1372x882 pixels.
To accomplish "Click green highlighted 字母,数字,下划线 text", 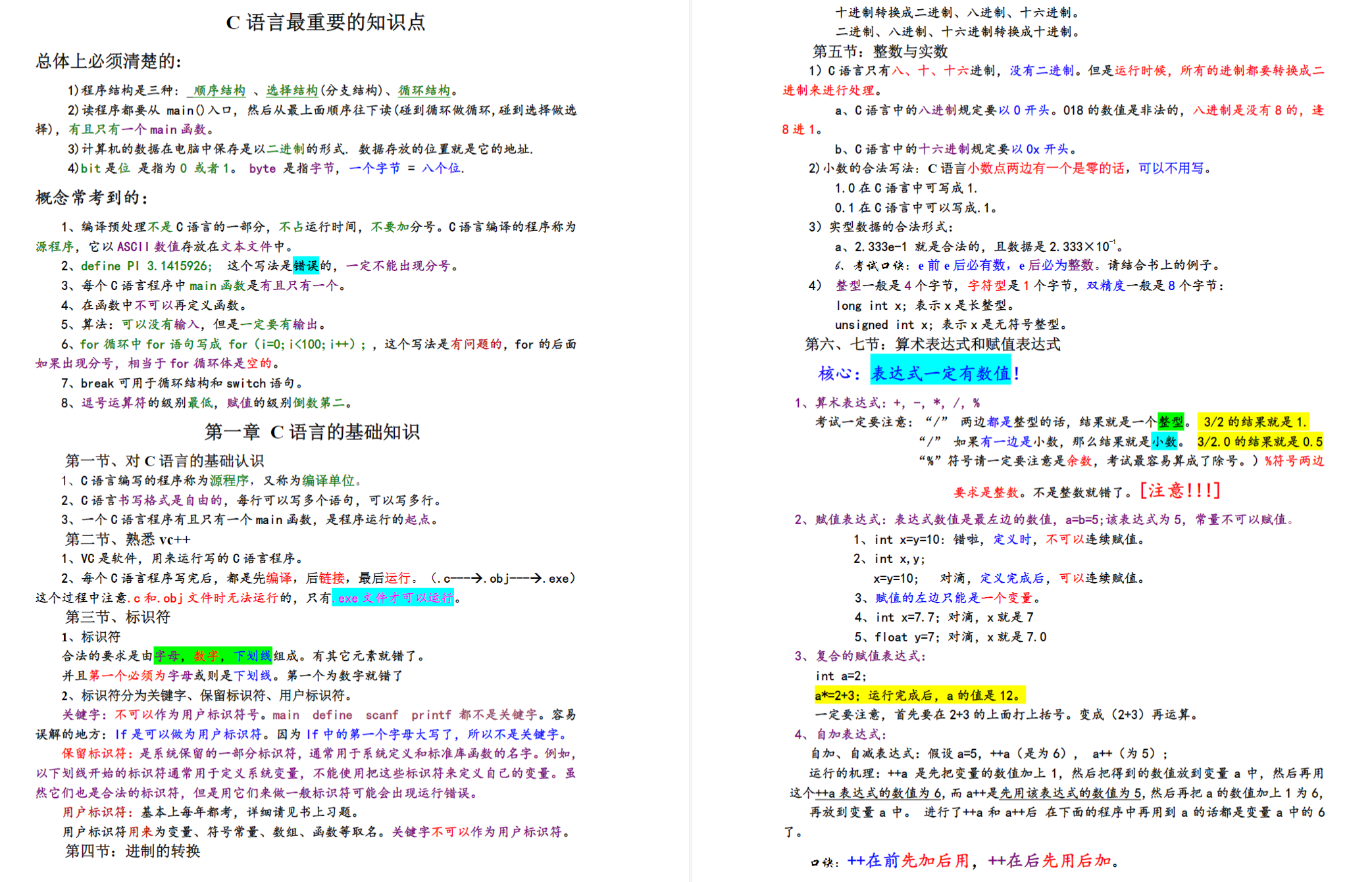I will click(x=213, y=656).
